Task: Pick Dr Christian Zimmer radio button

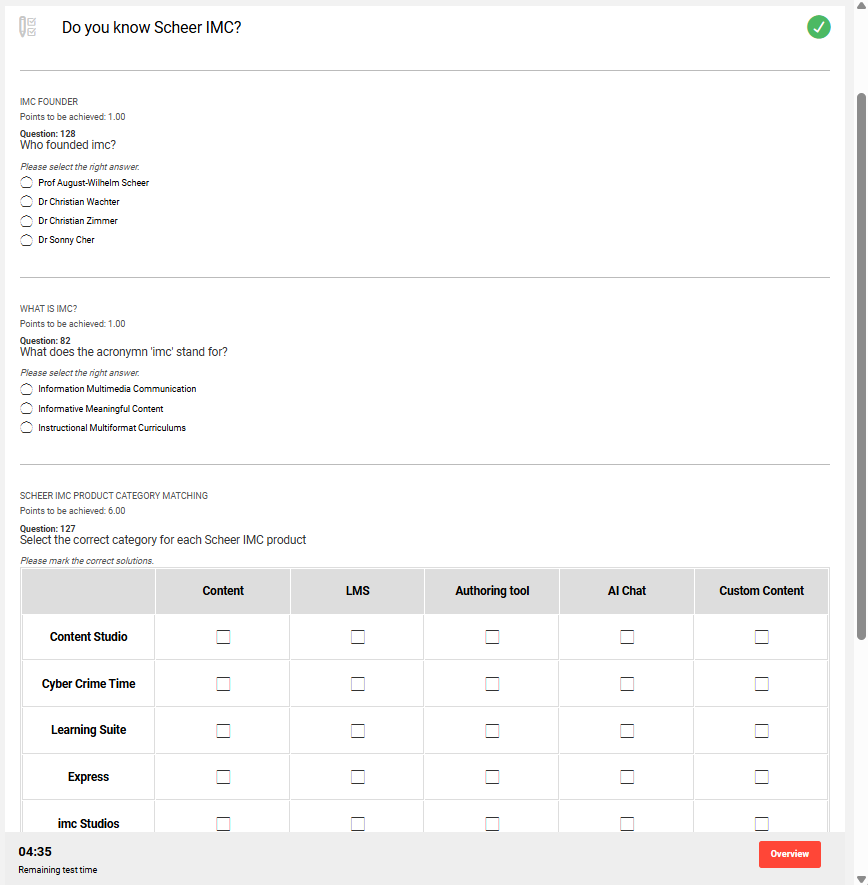Action: click(x=27, y=221)
